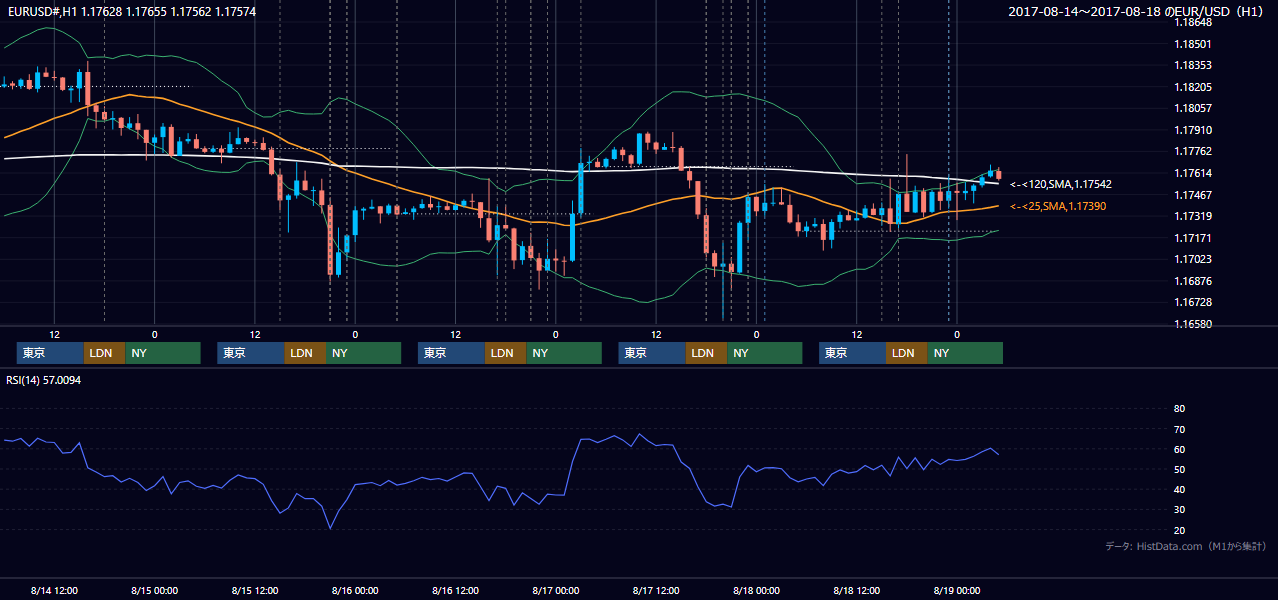Select the LDN session block for 8/15

tap(304, 353)
